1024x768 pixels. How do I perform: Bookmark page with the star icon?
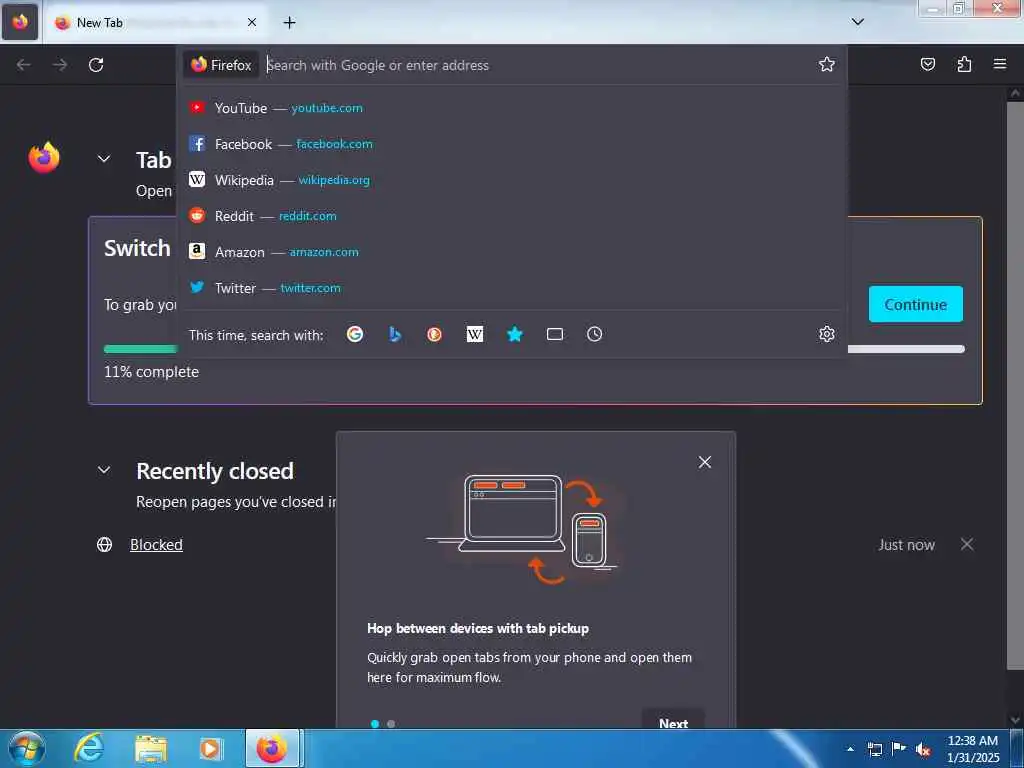click(827, 64)
